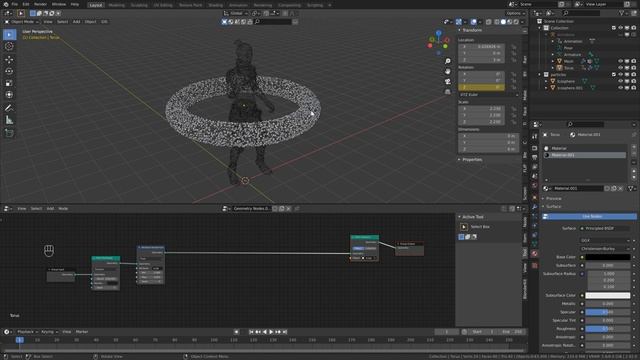Select the Select Box tool in viewport toolbar
The width and height of the screenshot is (640, 360).
(x=9, y=35)
